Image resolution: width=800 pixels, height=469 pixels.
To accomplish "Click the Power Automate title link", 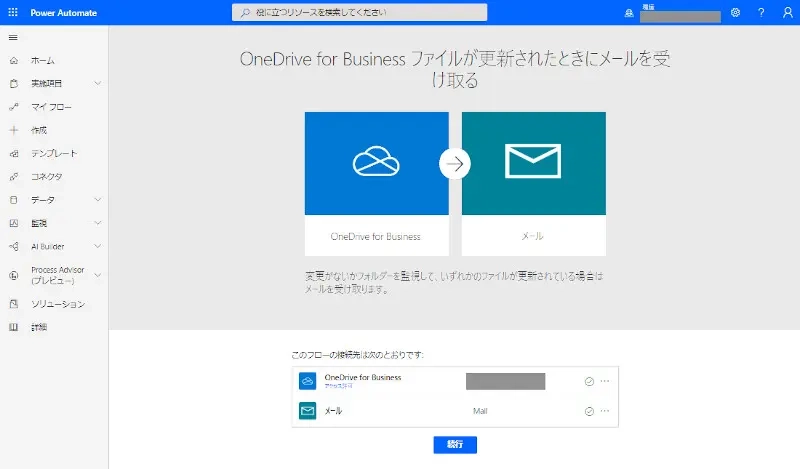I will (63, 13).
